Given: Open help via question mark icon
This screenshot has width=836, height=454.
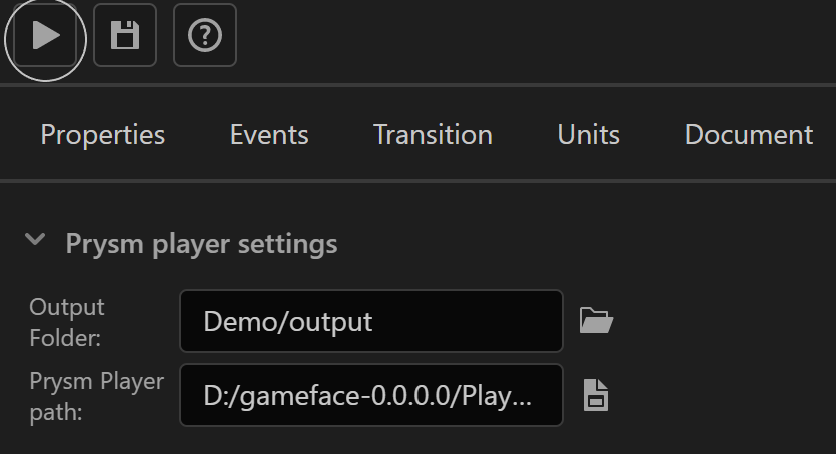Looking at the screenshot, I should pos(205,35).
